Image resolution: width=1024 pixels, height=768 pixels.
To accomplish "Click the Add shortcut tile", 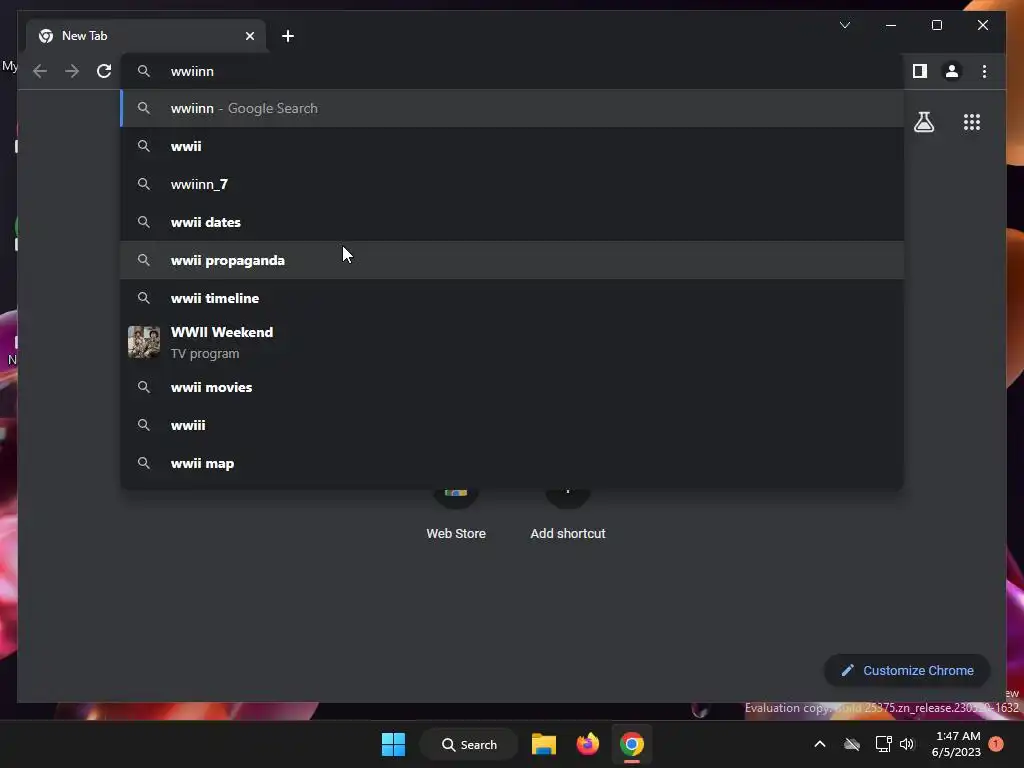I will (568, 515).
